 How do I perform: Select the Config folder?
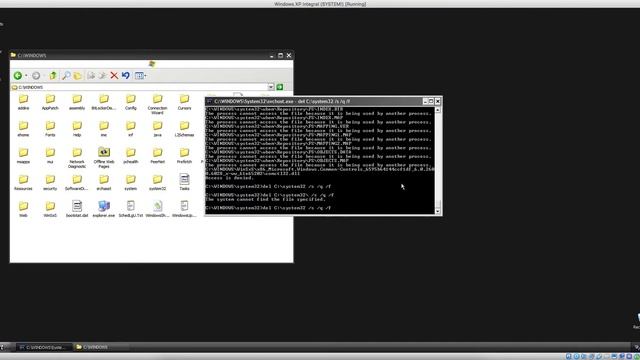pyautogui.click(x=131, y=102)
